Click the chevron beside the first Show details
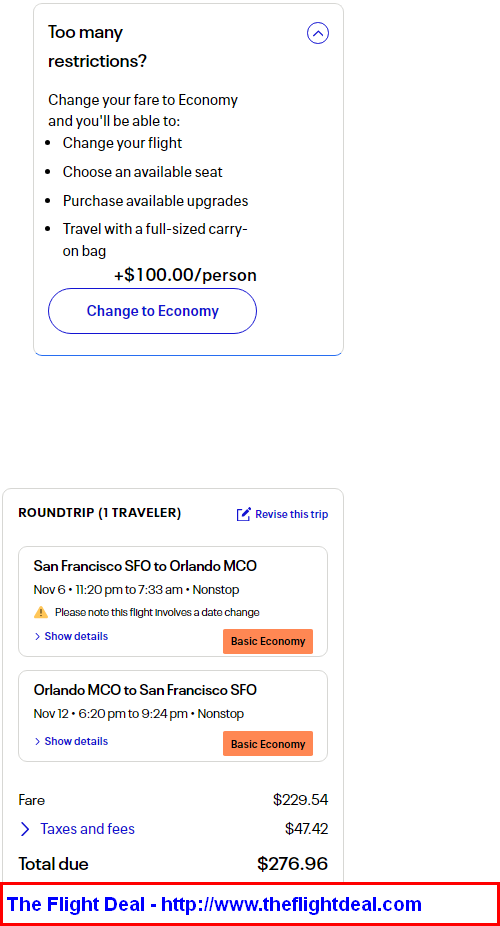The height and width of the screenshot is (926, 500). click(37, 636)
